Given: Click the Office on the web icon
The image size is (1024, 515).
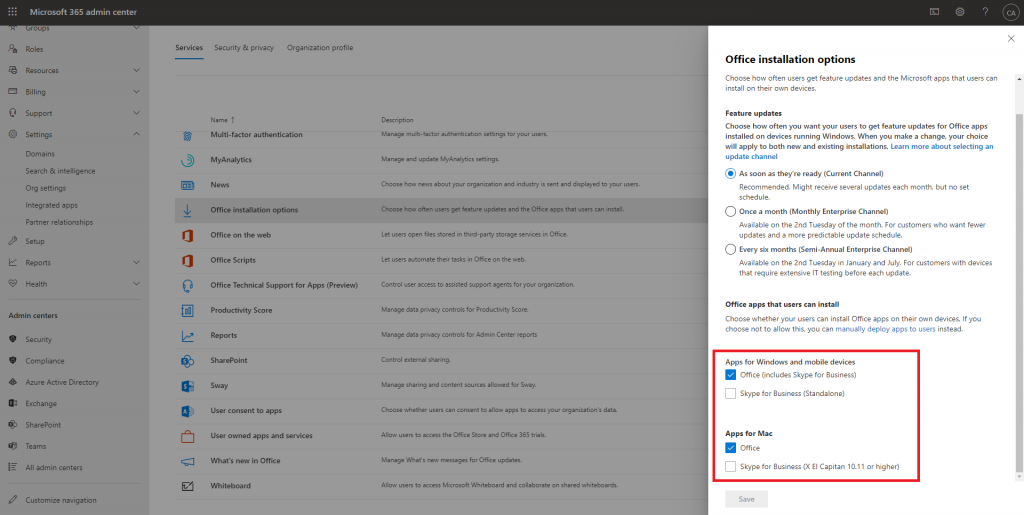Looking at the screenshot, I should pyautogui.click(x=187, y=236).
